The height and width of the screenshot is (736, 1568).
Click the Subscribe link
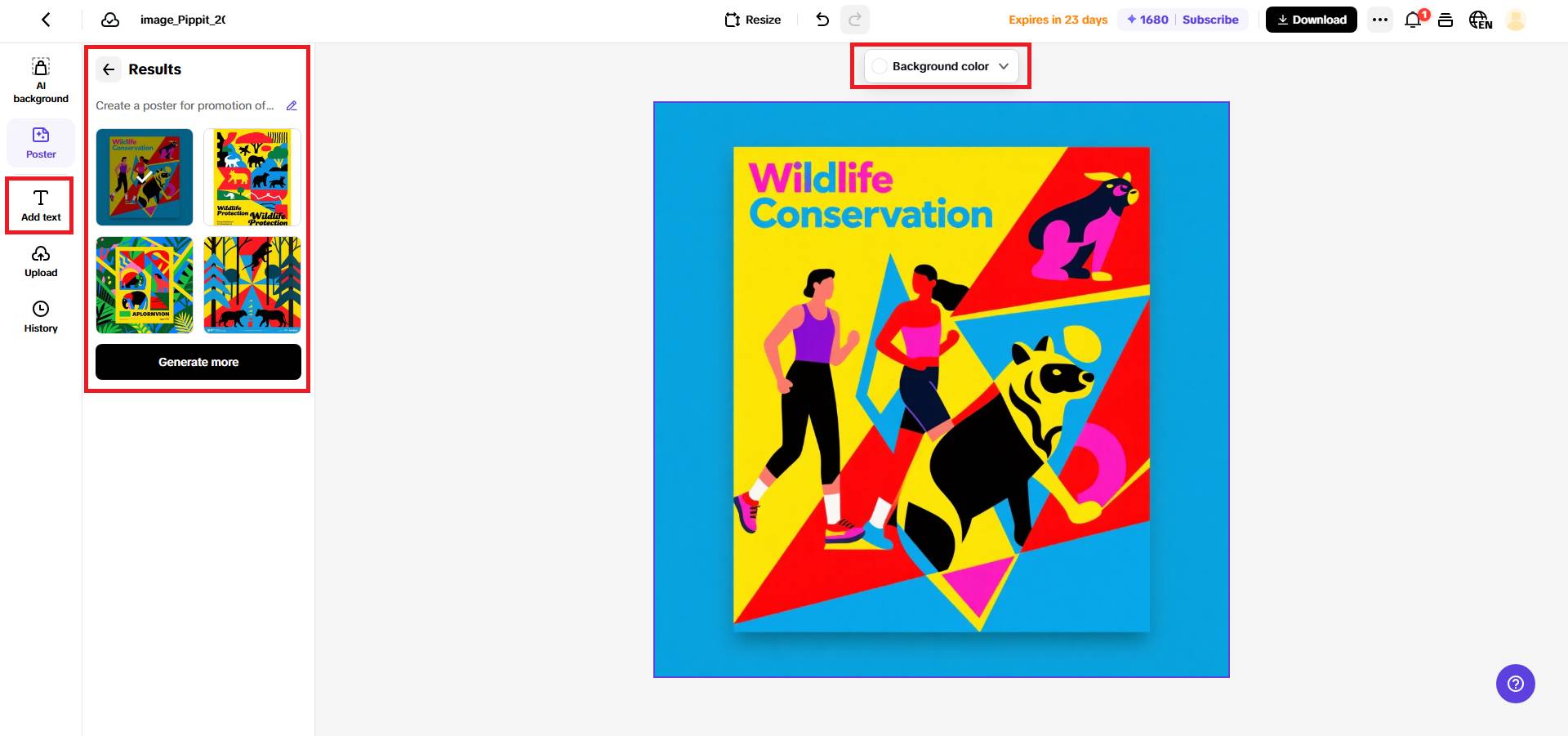point(1210,20)
